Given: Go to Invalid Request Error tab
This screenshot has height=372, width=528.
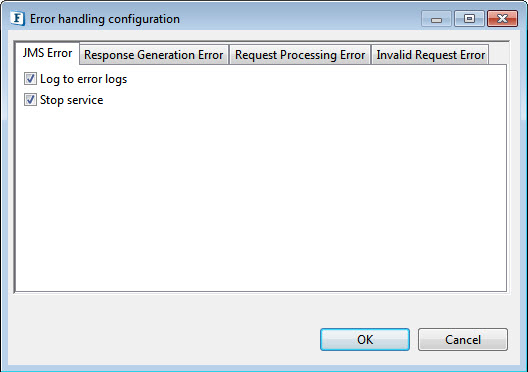Looking at the screenshot, I should click(x=430, y=55).
